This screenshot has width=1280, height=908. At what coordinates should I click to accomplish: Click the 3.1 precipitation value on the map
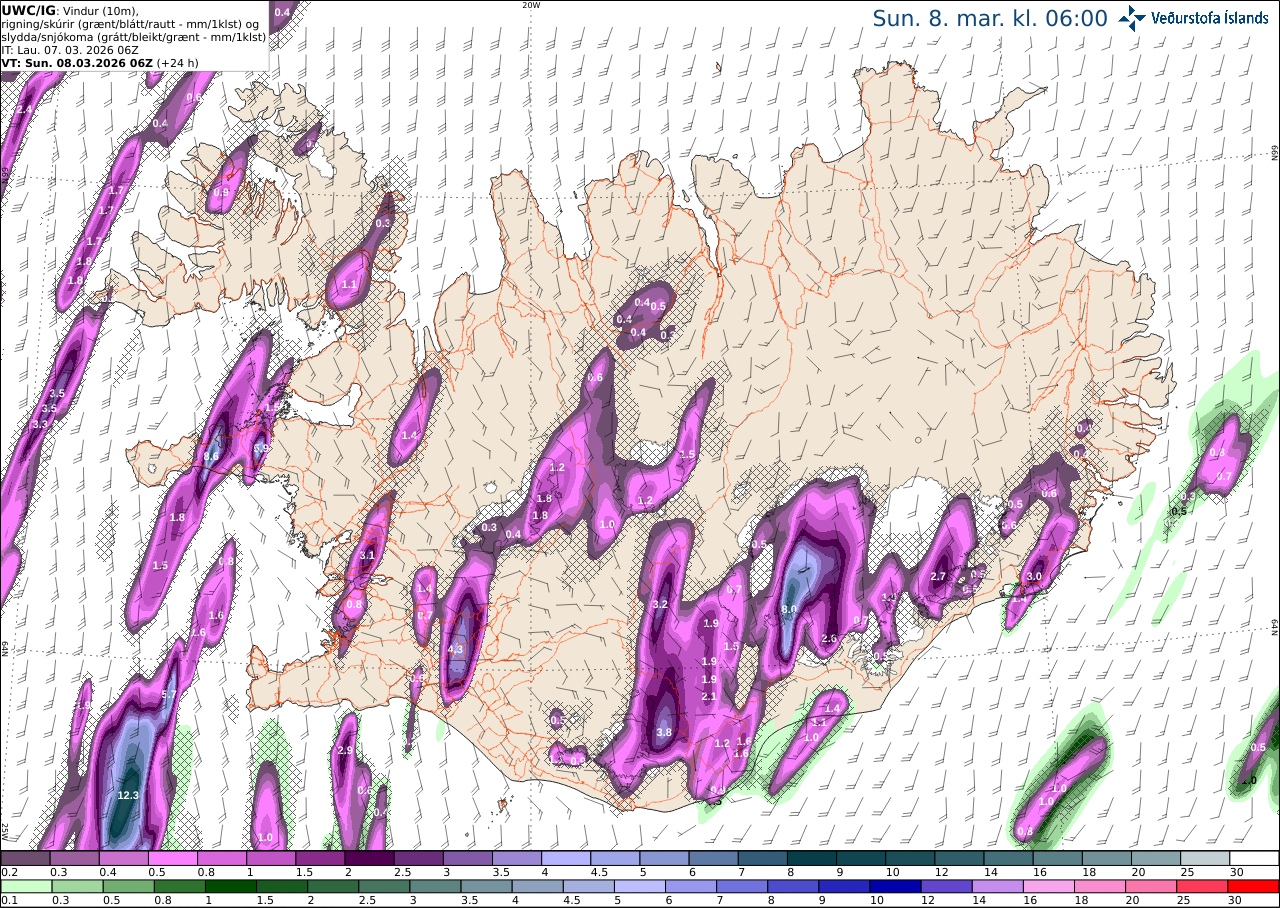tap(367, 556)
